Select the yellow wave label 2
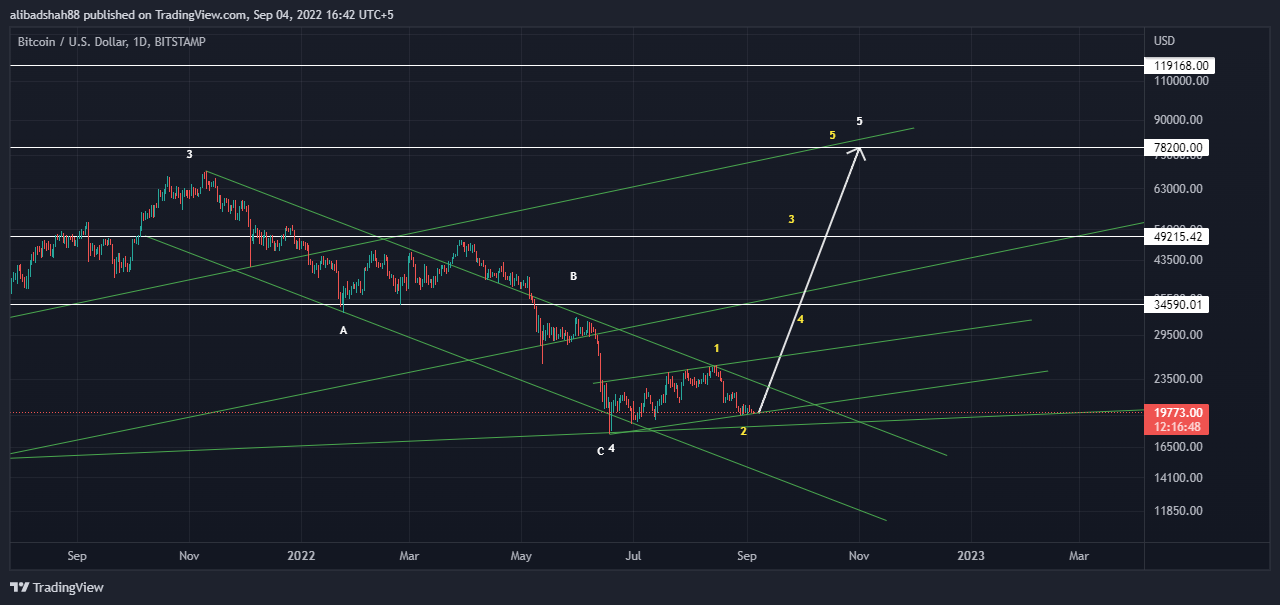The image size is (1280, 605). (743, 431)
